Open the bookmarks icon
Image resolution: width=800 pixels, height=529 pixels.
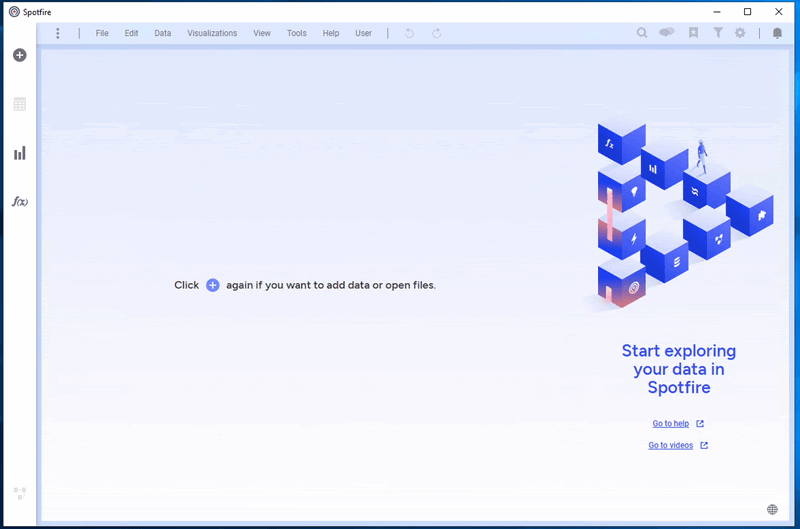tap(693, 33)
